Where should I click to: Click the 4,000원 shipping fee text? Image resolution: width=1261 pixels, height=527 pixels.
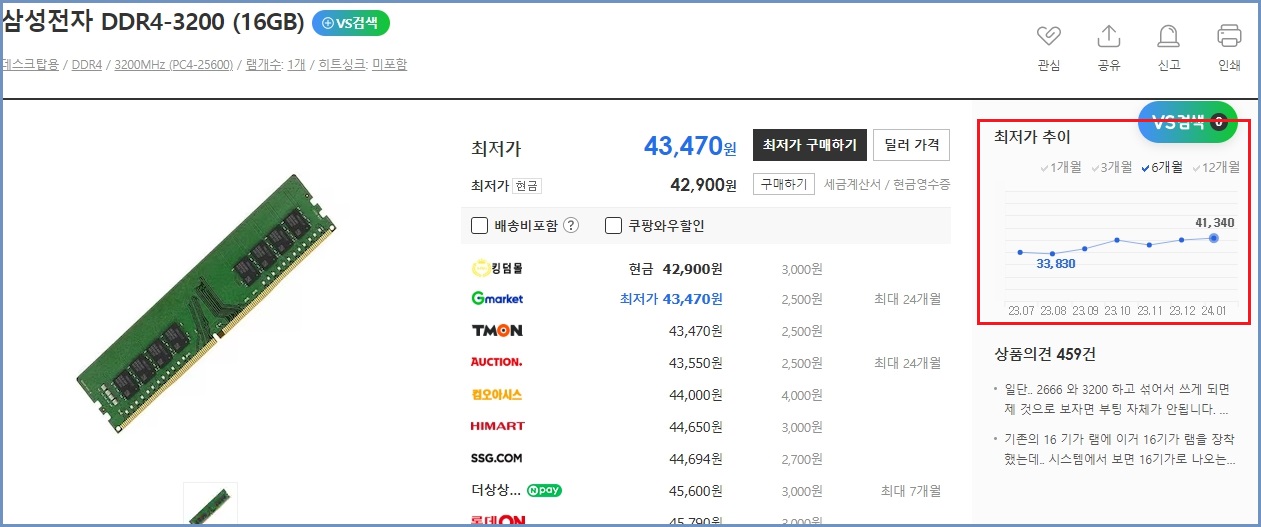[x=802, y=395]
